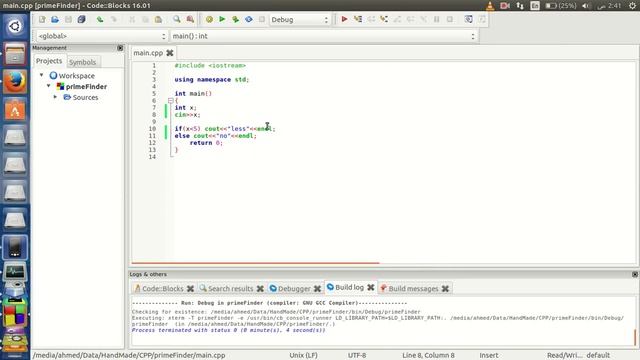This screenshot has height=360, width=640.
Task: Collapse the primeFinder project node
Action: point(49,86)
